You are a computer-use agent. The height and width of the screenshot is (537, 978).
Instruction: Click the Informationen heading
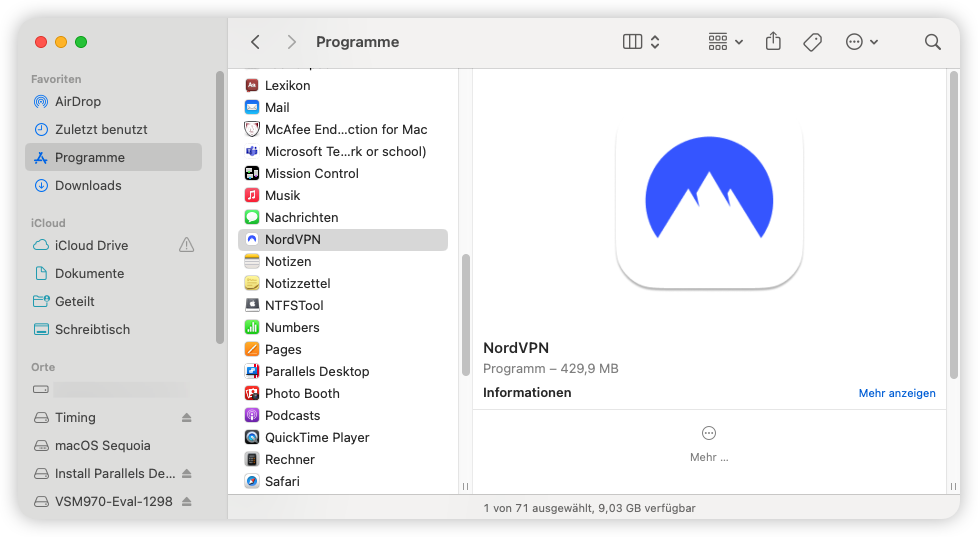click(x=527, y=392)
